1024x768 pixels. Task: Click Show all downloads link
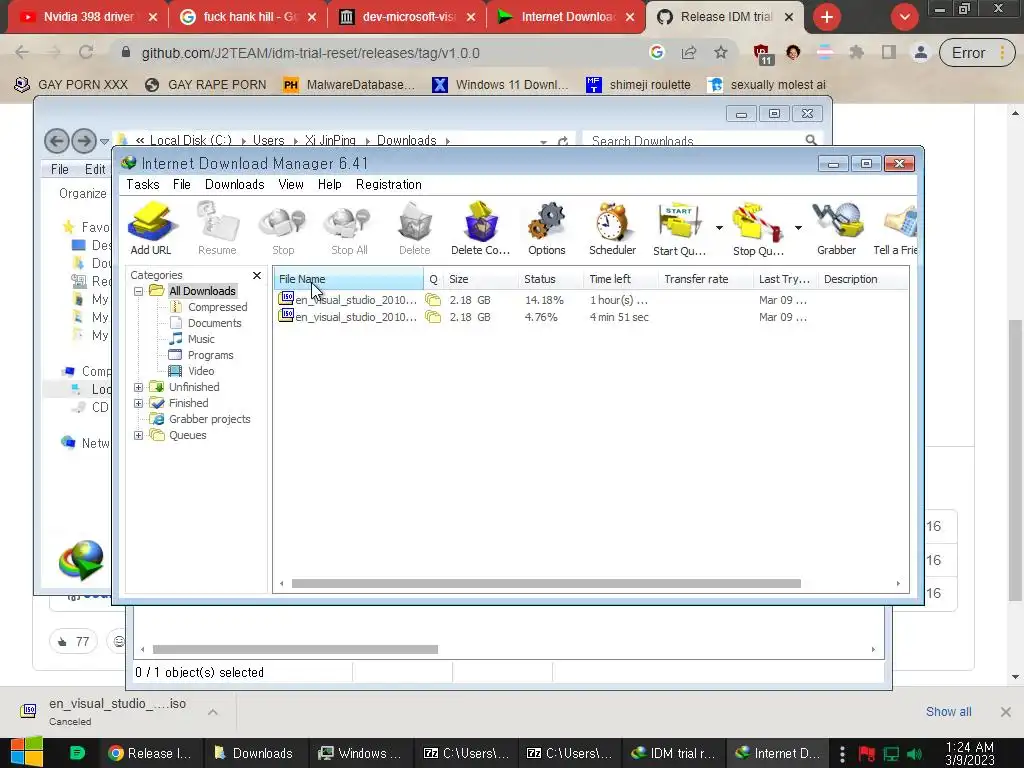[948, 712]
